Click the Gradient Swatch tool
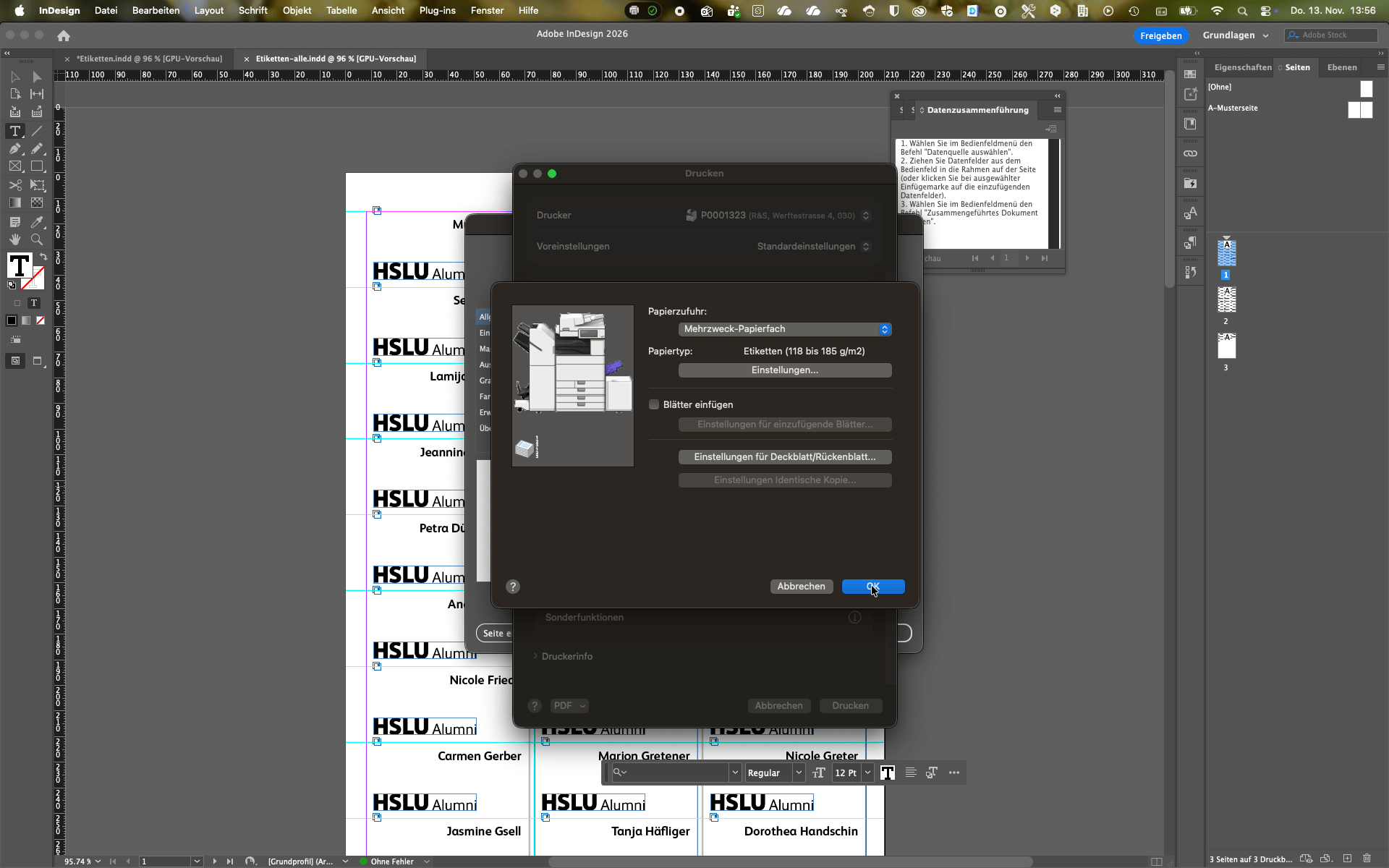Screen dimensions: 1389x868 15,203
